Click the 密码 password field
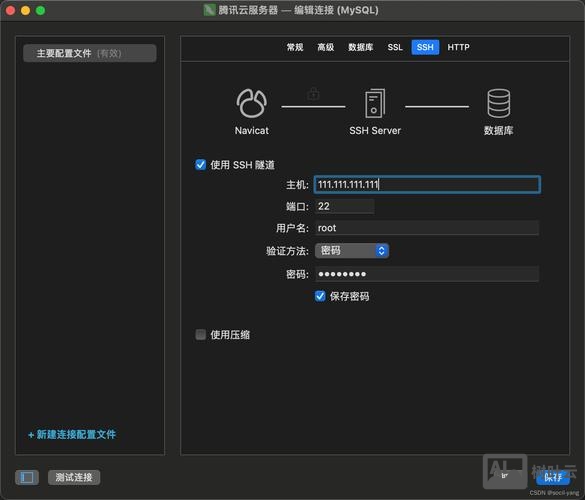 click(x=427, y=274)
